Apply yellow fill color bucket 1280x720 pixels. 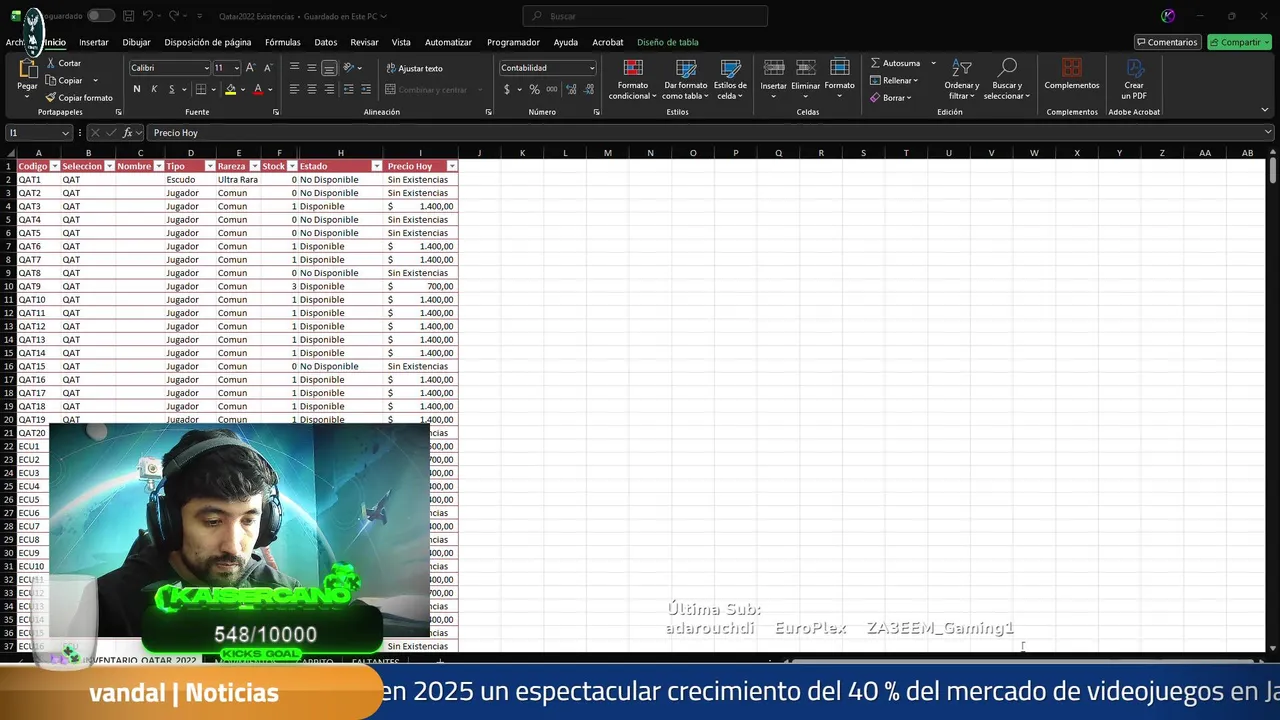click(x=230, y=89)
